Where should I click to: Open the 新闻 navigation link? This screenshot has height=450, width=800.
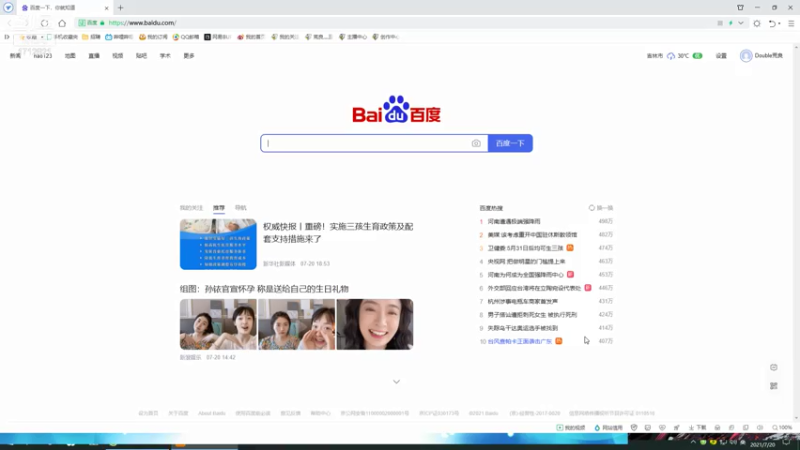point(15,56)
